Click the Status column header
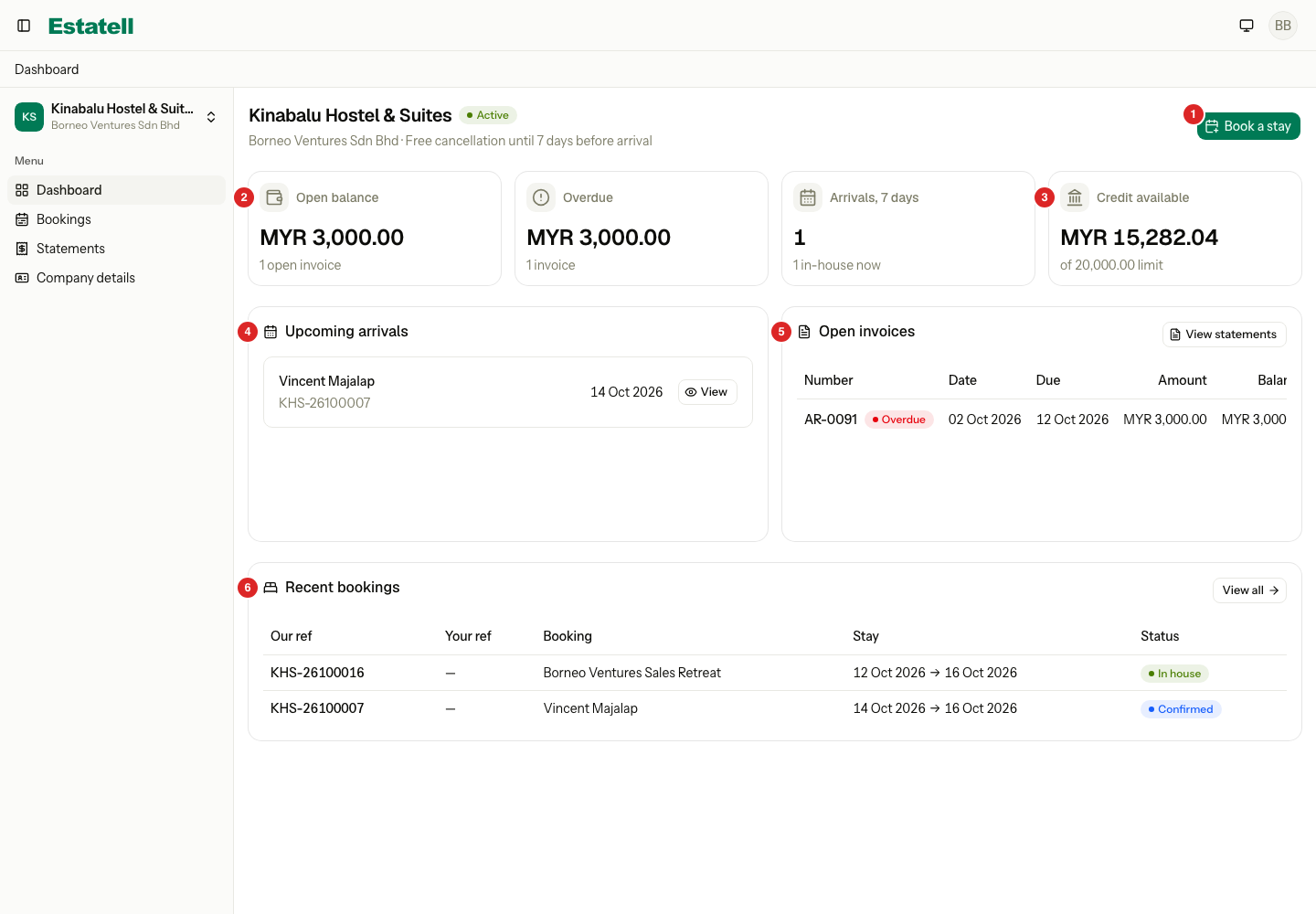1316x914 pixels. pos(1160,636)
